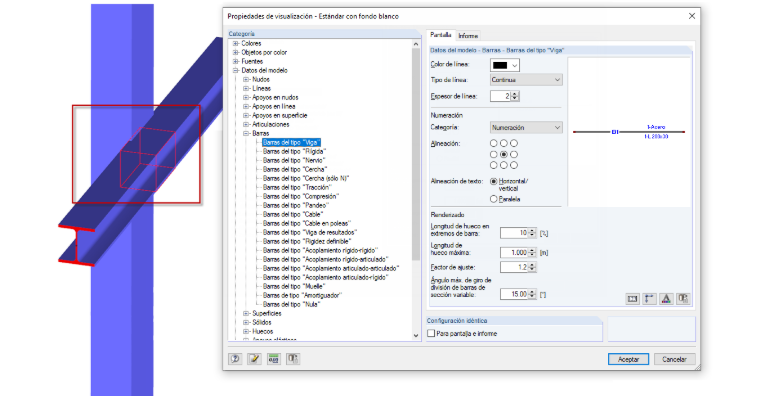
Task: Close the Propiedades de visualización dialog
Action: (692, 16)
